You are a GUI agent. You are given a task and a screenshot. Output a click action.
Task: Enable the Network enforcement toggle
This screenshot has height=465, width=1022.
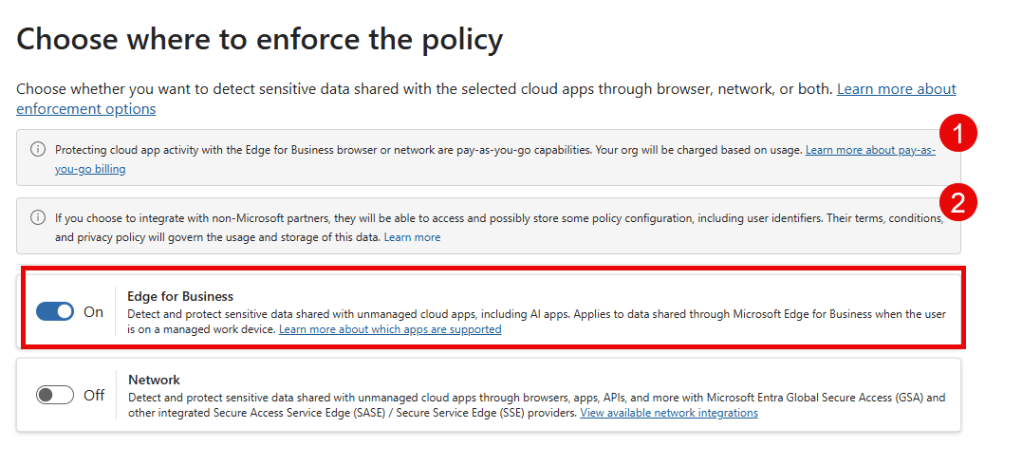[x=55, y=395]
